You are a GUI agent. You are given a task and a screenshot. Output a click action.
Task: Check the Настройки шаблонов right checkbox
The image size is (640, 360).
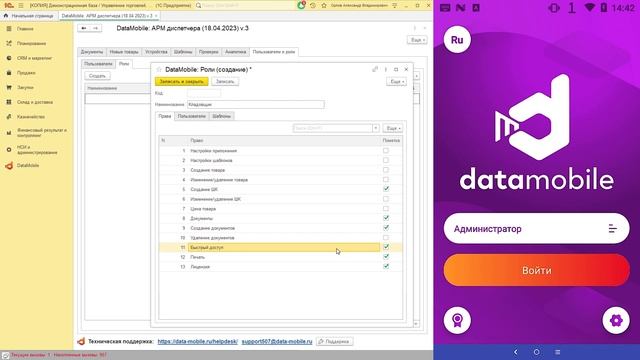[x=386, y=160]
